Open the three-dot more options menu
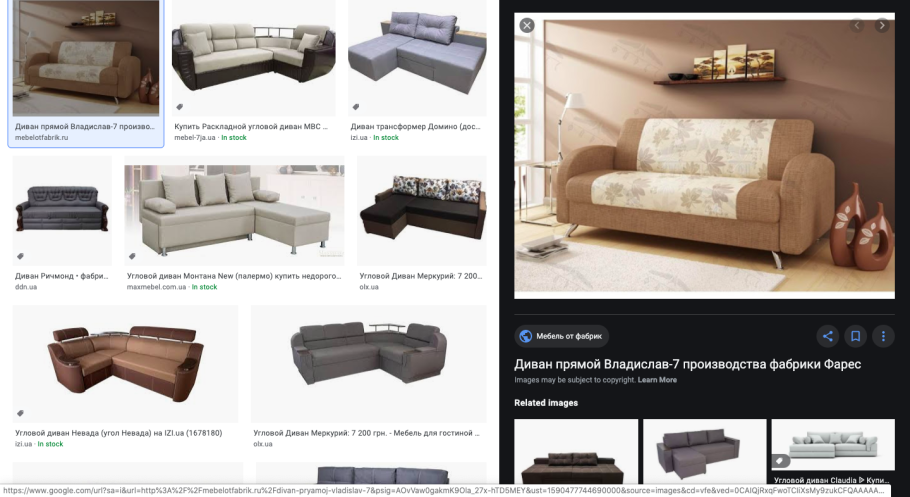910x497 pixels. [x=883, y=336]
